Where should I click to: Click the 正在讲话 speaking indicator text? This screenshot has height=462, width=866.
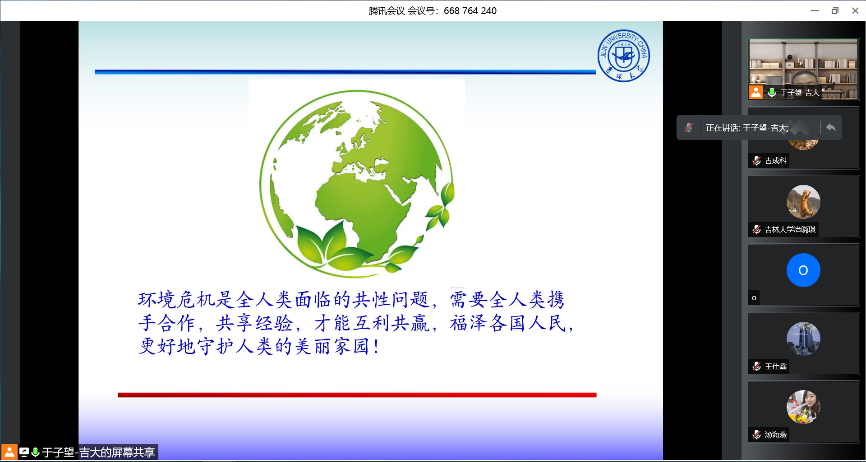(x=746, y=128)
